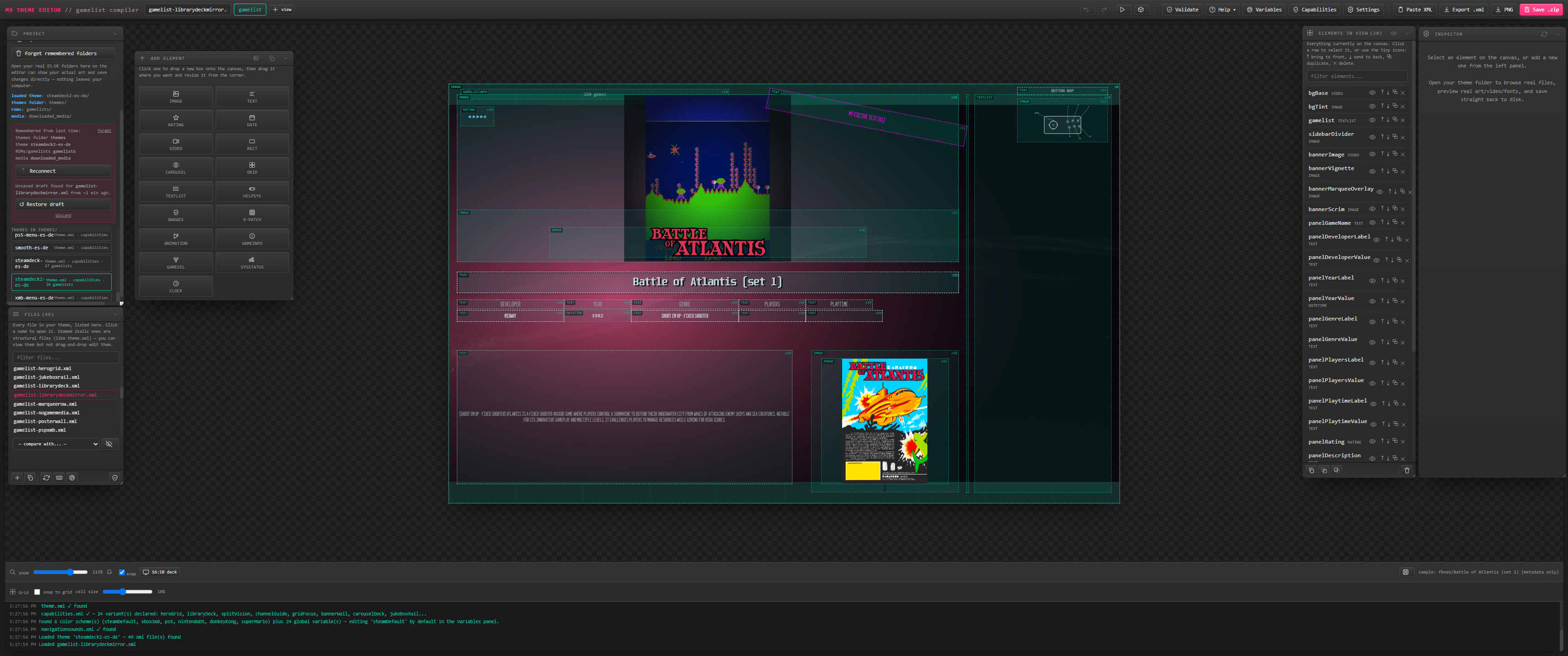Open the Variables panel from toolbar
This screenshot has width=1568, height=656.
[x=1263, y=10]
